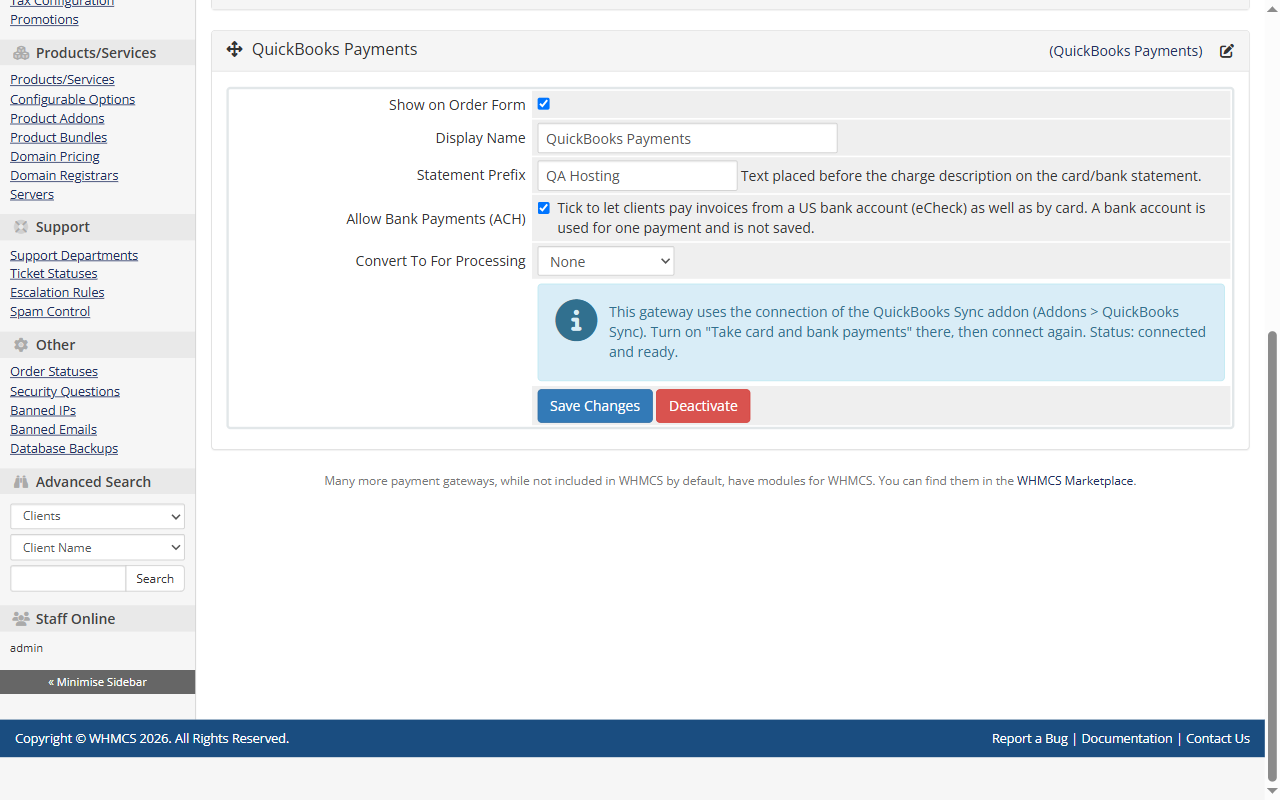The image size is (1280, 800).
Task: Click the scrollbar down arrow
Action: tap(1272, 792)
